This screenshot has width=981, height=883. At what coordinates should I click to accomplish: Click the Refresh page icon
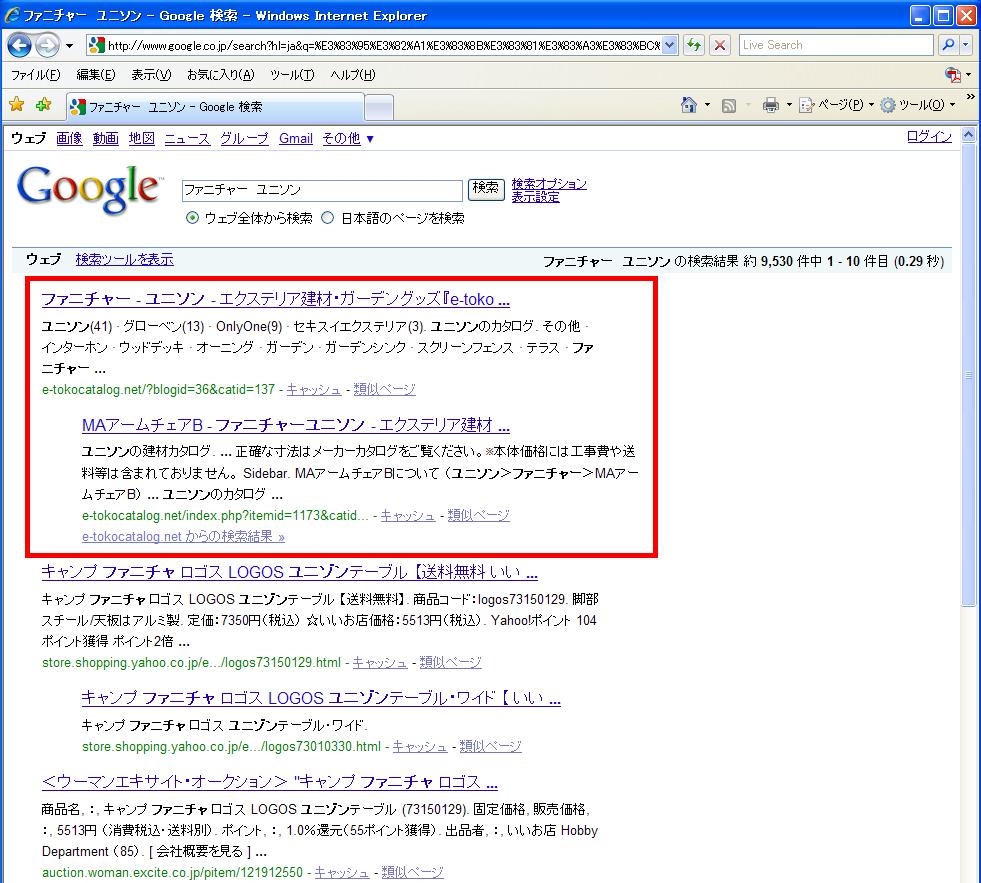[x=694, y=45]
